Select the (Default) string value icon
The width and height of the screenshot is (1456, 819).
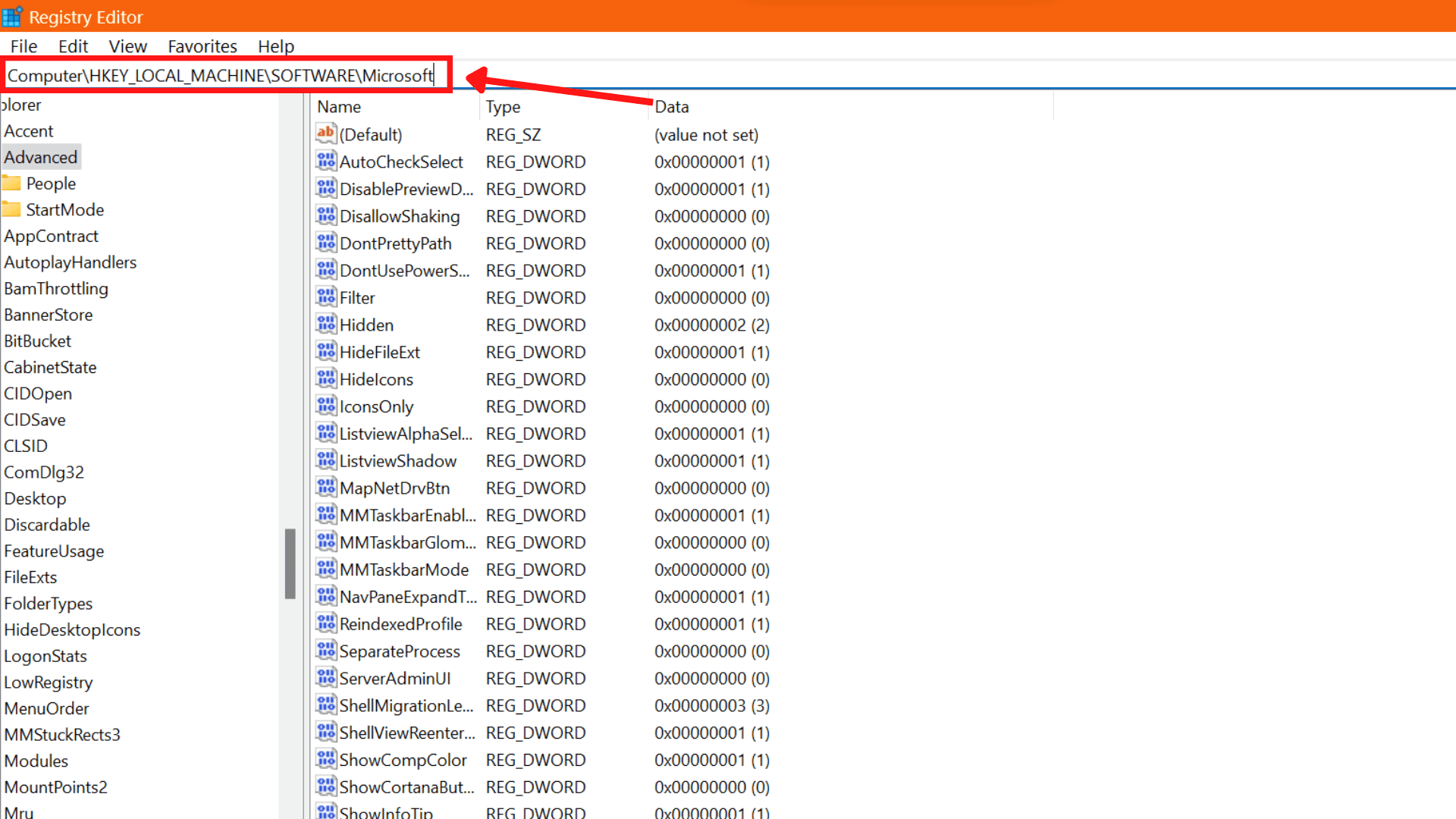pyautogui.click(x=326, y=134)
